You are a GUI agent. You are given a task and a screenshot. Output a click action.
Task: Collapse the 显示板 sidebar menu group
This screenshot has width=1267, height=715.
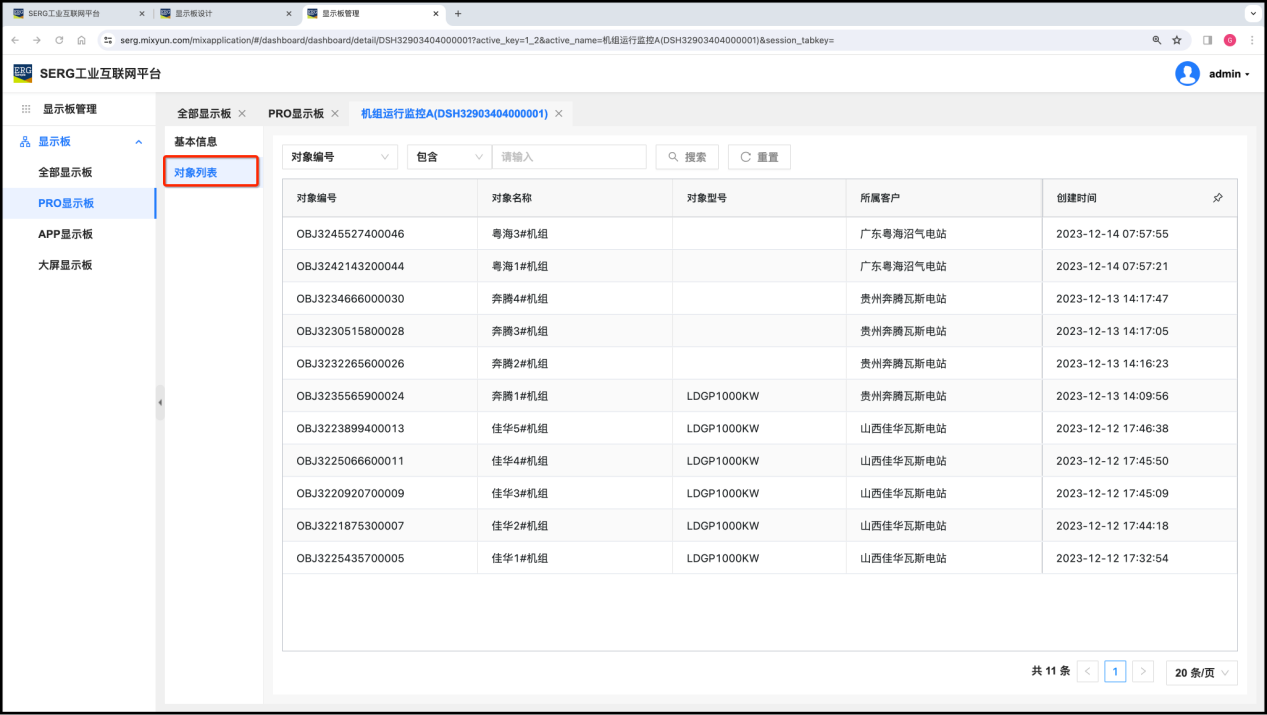[x=138, y=142]
